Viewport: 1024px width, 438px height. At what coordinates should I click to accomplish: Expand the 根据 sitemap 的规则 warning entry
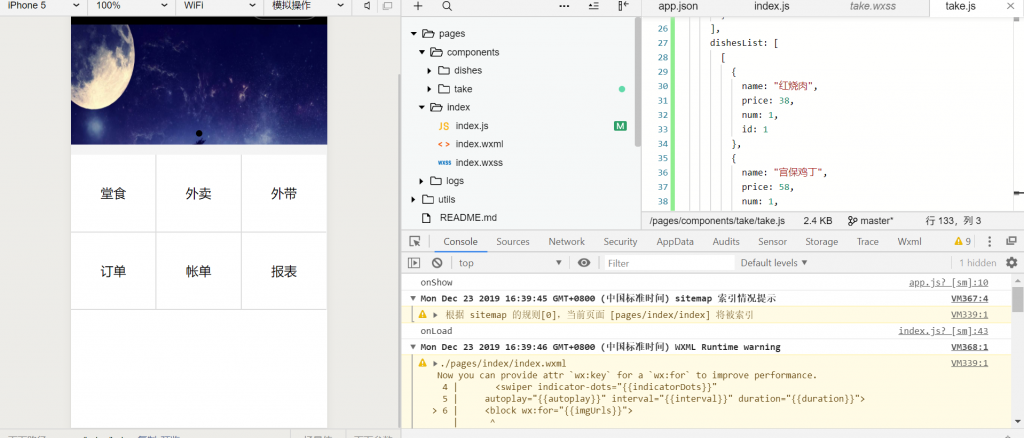tap(436, 315)
